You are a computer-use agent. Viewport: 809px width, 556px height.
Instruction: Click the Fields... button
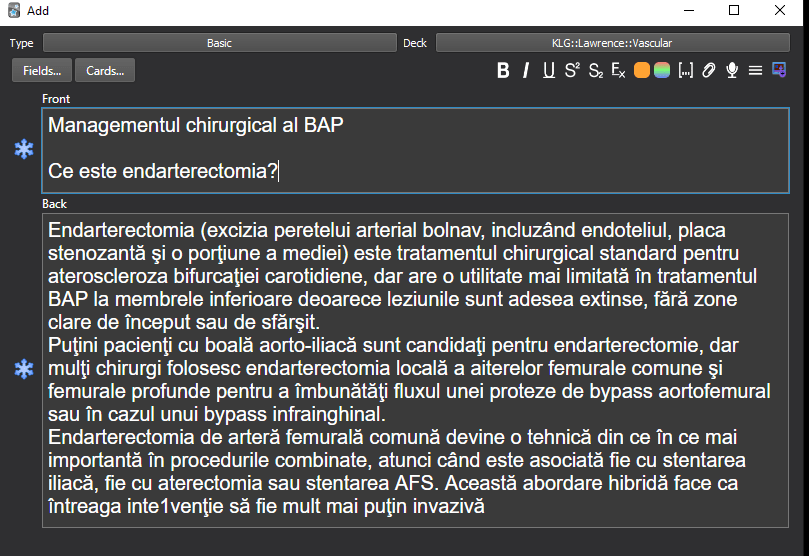(42, 70)
